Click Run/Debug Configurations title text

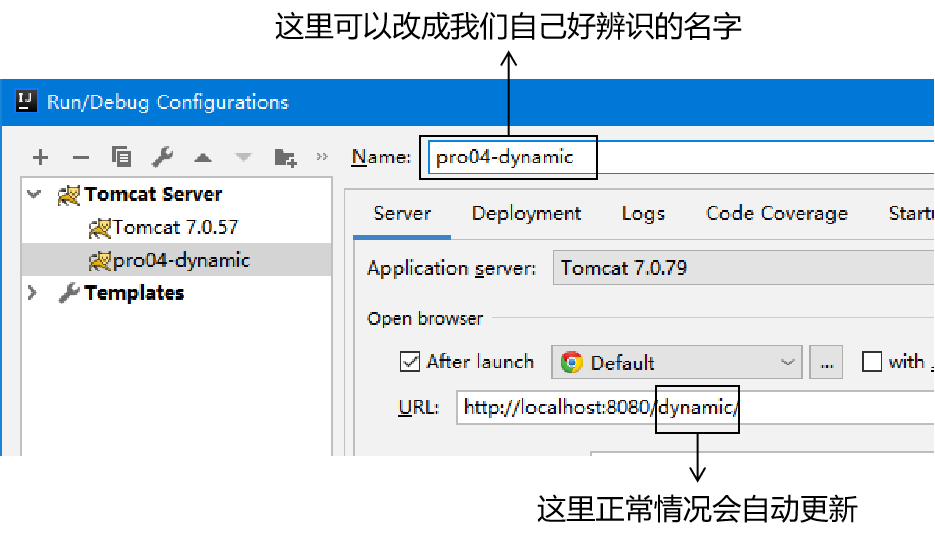168,102
